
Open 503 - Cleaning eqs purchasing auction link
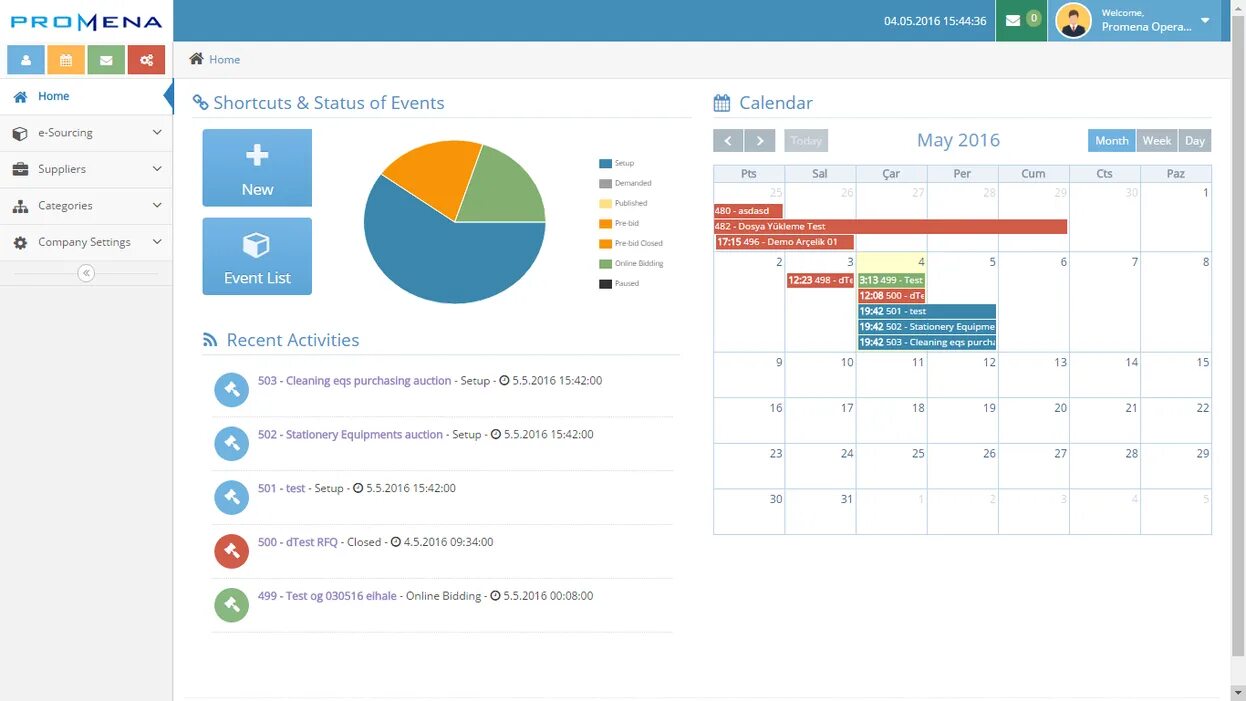click(354, 381)
